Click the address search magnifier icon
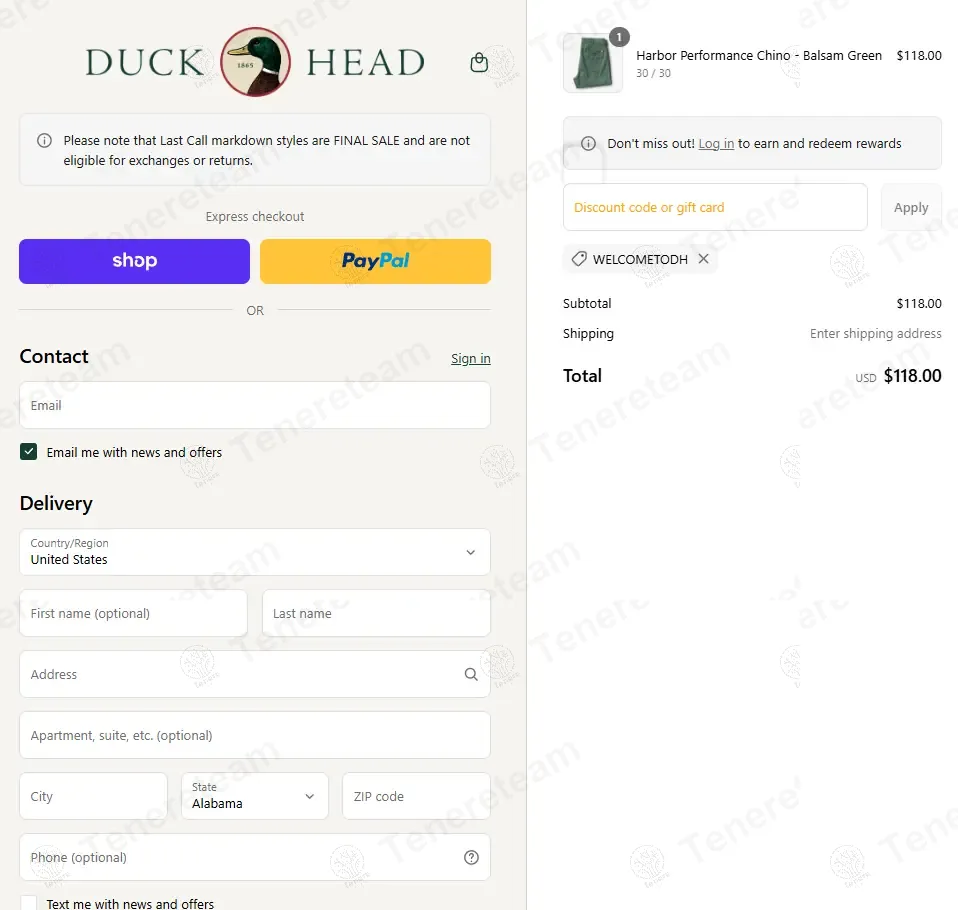The width and height of the screenshot is (958, 910). (471, 675)
